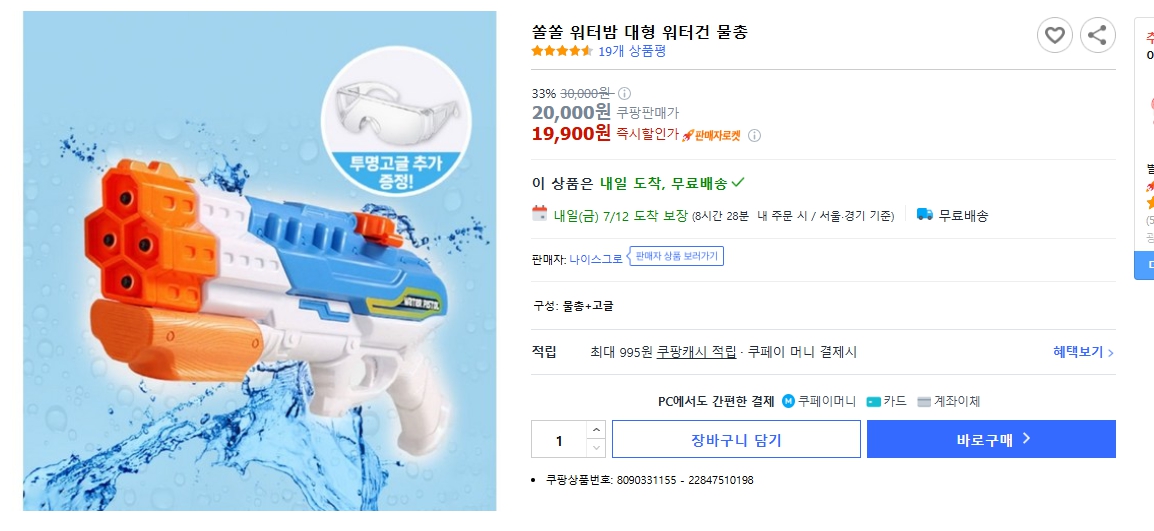
Task: Click the calendar icon next to 내일(금) 도착
Action: pyautogui.click(x=540, y=214)
